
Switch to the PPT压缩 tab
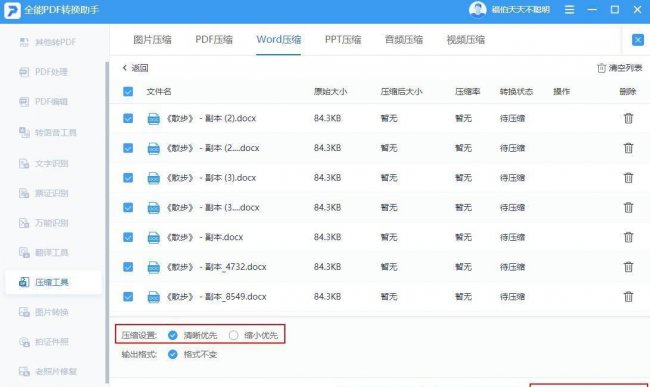pos(343,40)
